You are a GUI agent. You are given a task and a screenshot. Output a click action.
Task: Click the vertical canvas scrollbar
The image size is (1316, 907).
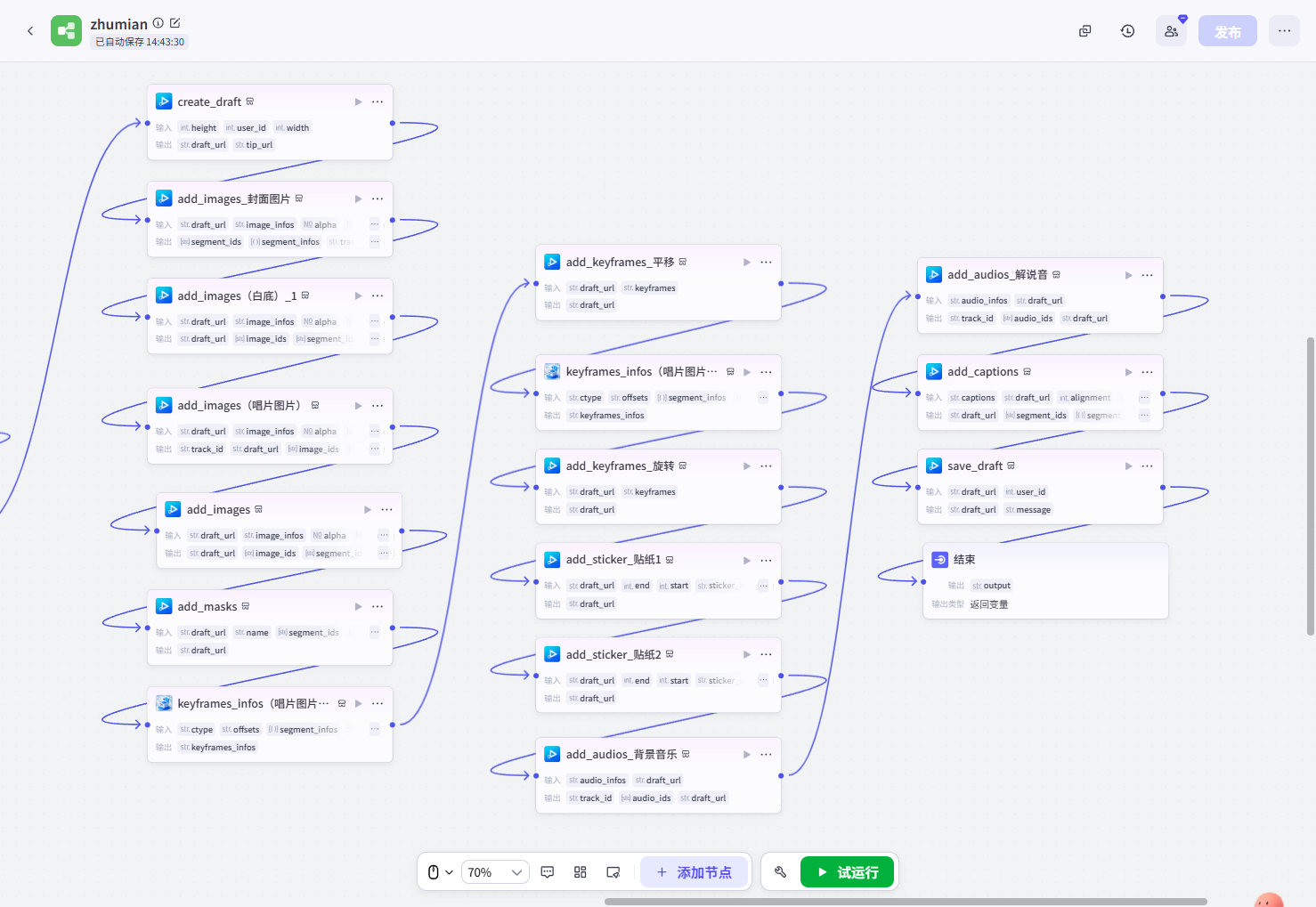pyautogui.click(x=1310, y=486)
